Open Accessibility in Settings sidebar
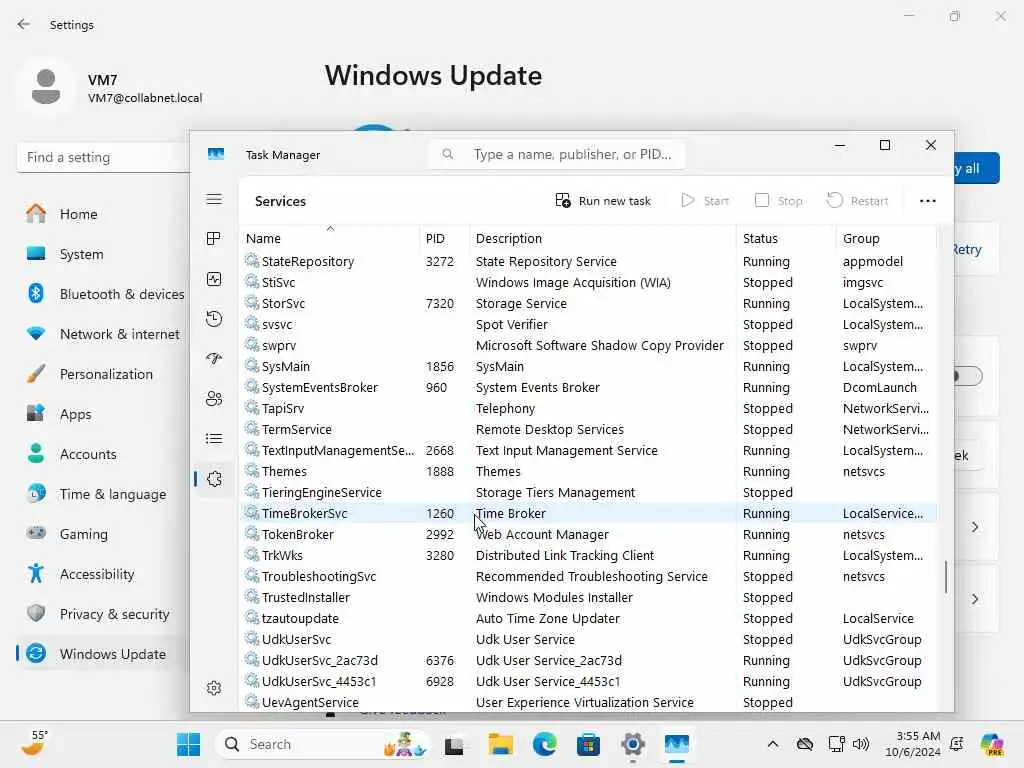Viewport: 1024px width, 768px height. coord(101,574)
